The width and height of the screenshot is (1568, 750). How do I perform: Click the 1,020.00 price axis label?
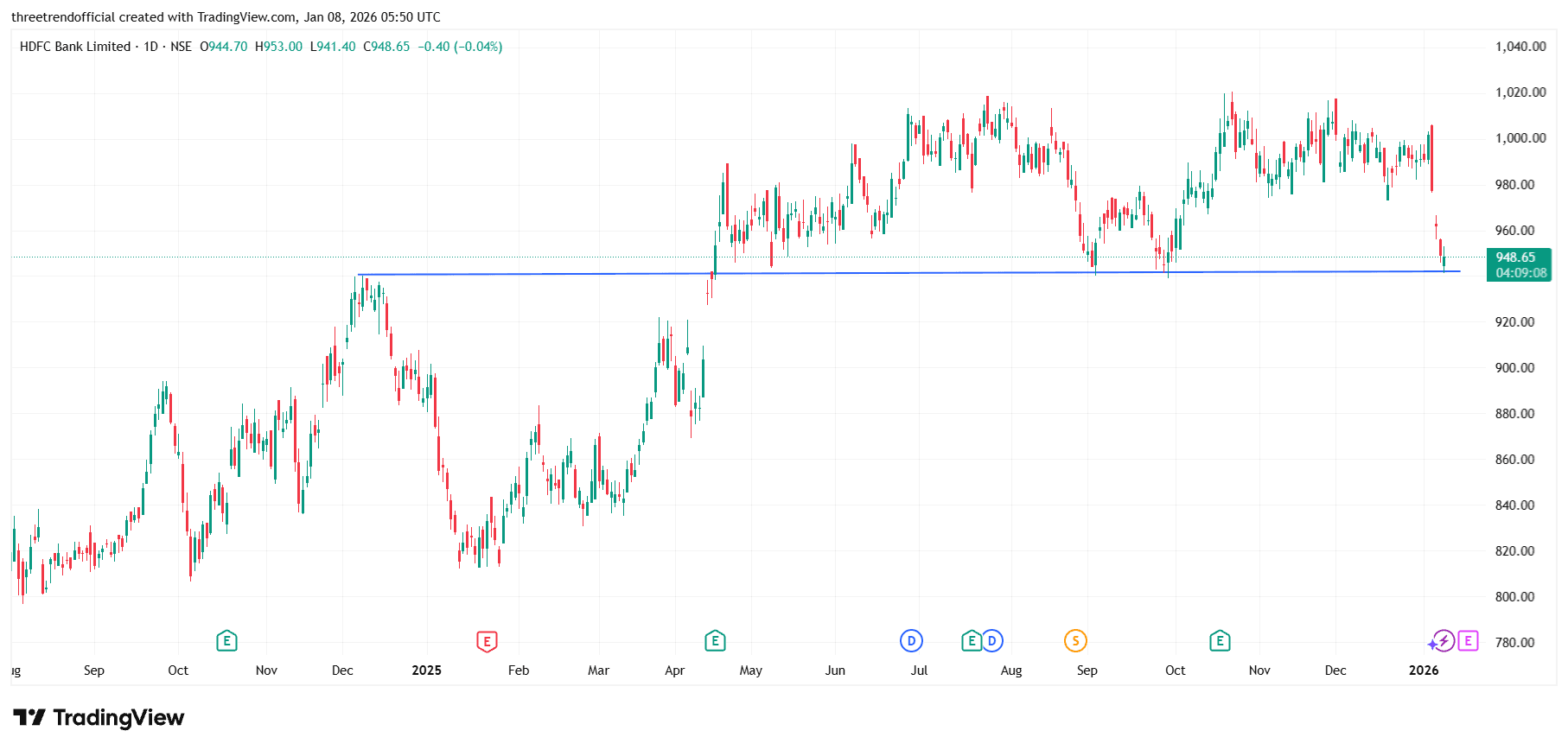coord(1520,92)
